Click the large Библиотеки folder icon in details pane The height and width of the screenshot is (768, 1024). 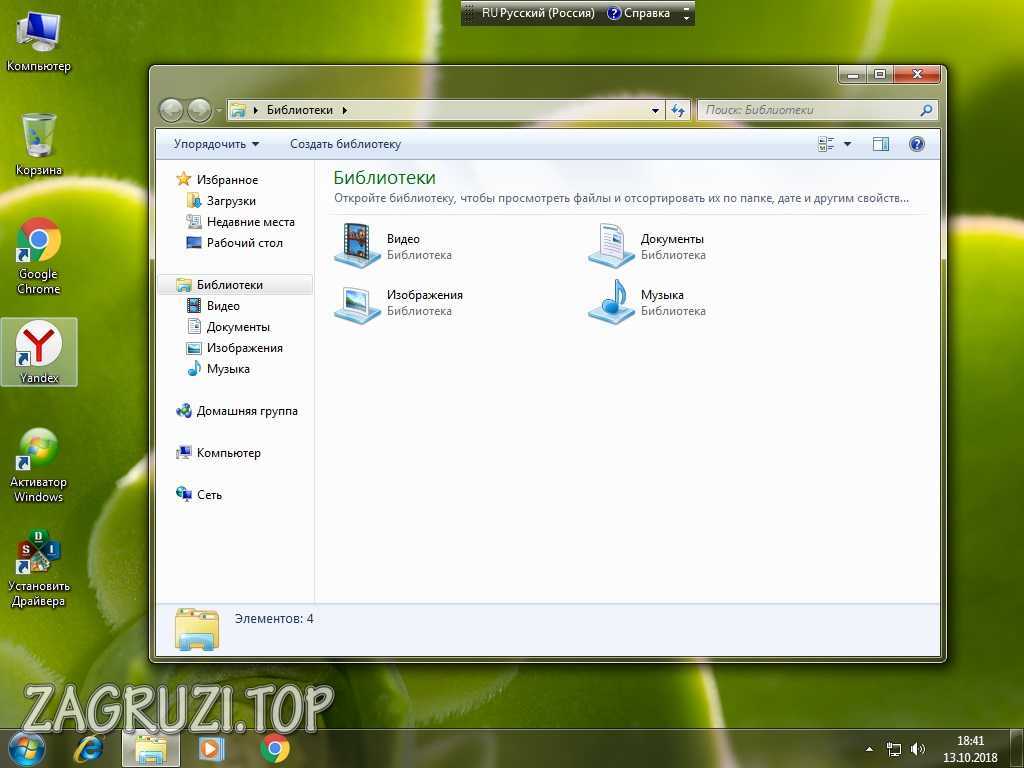tap(197, 630)
